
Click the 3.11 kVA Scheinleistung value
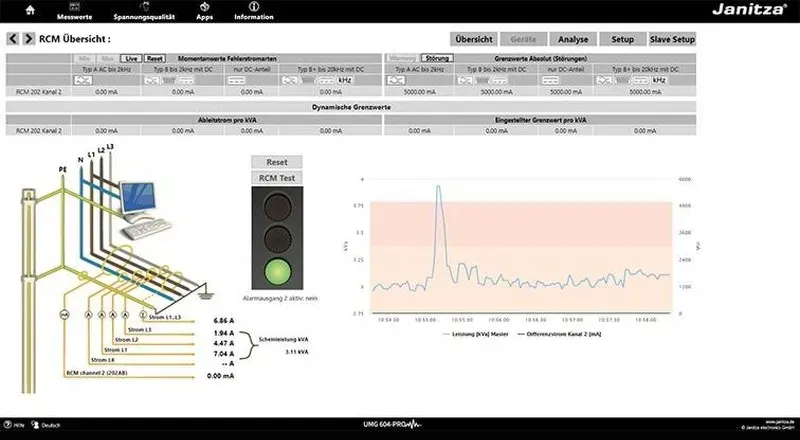(296, 352)
